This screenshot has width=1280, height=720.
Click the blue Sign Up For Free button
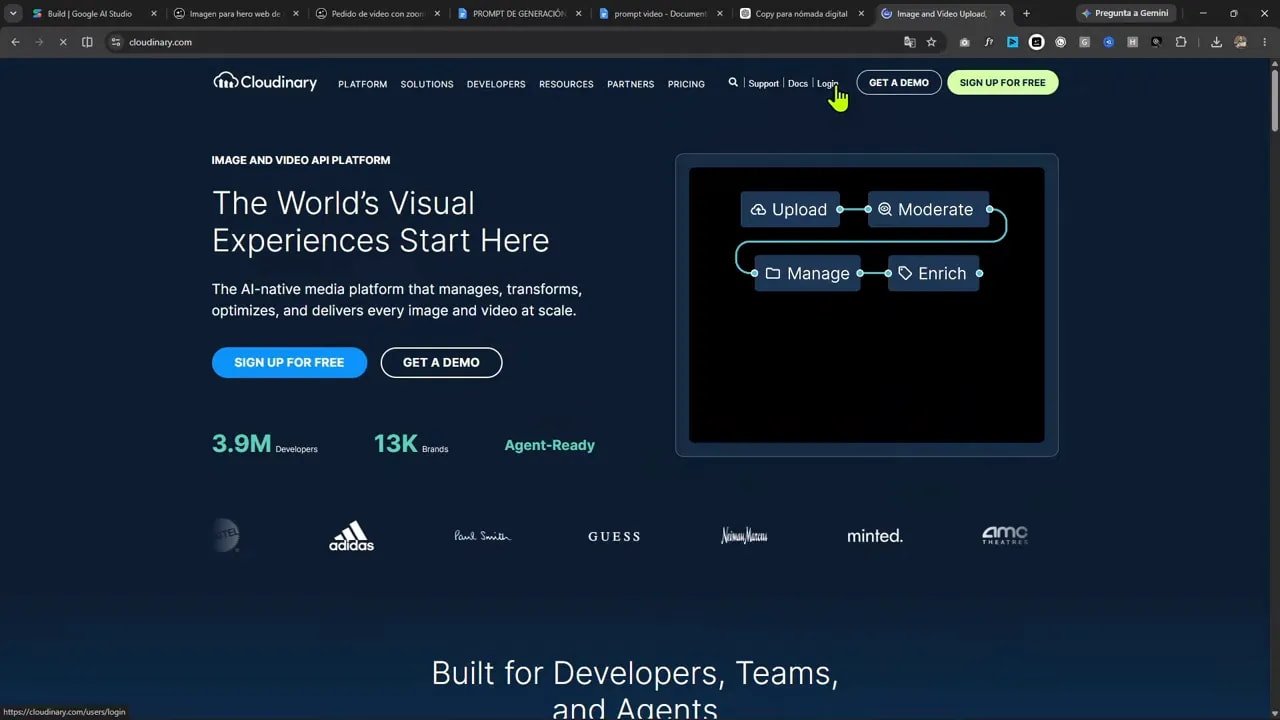click(289, 362)
